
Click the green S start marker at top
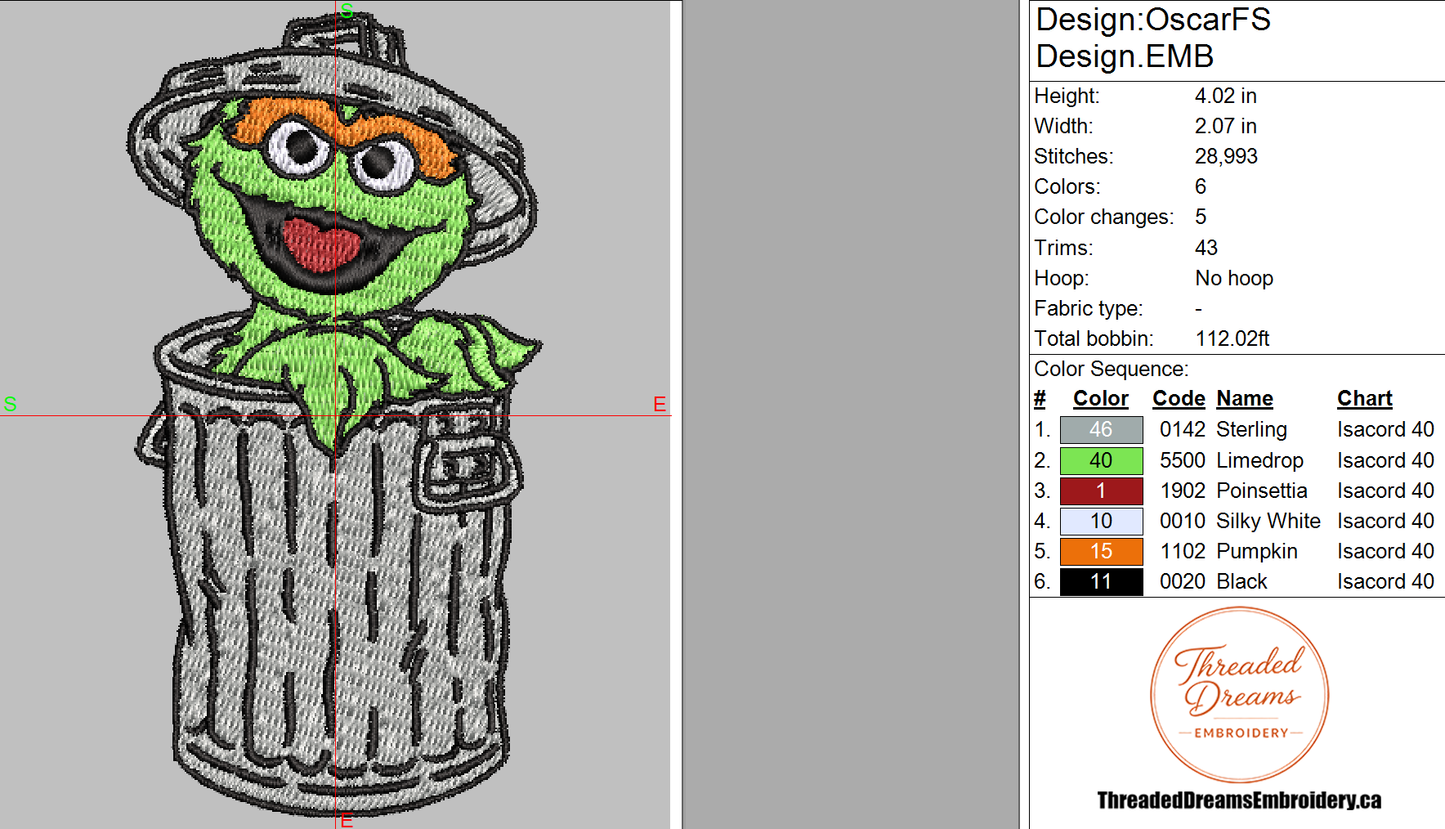click(x=347, y=11)
